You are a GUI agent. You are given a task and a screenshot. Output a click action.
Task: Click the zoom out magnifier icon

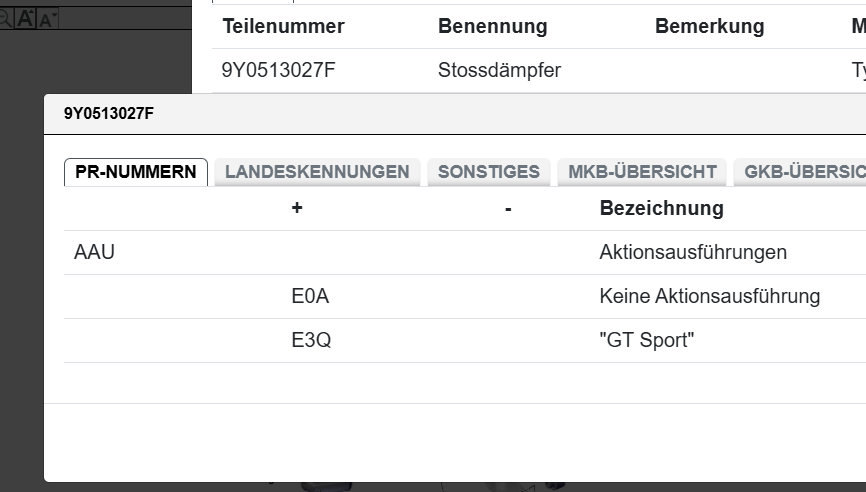pyautogui.click(x=4, y=18)
